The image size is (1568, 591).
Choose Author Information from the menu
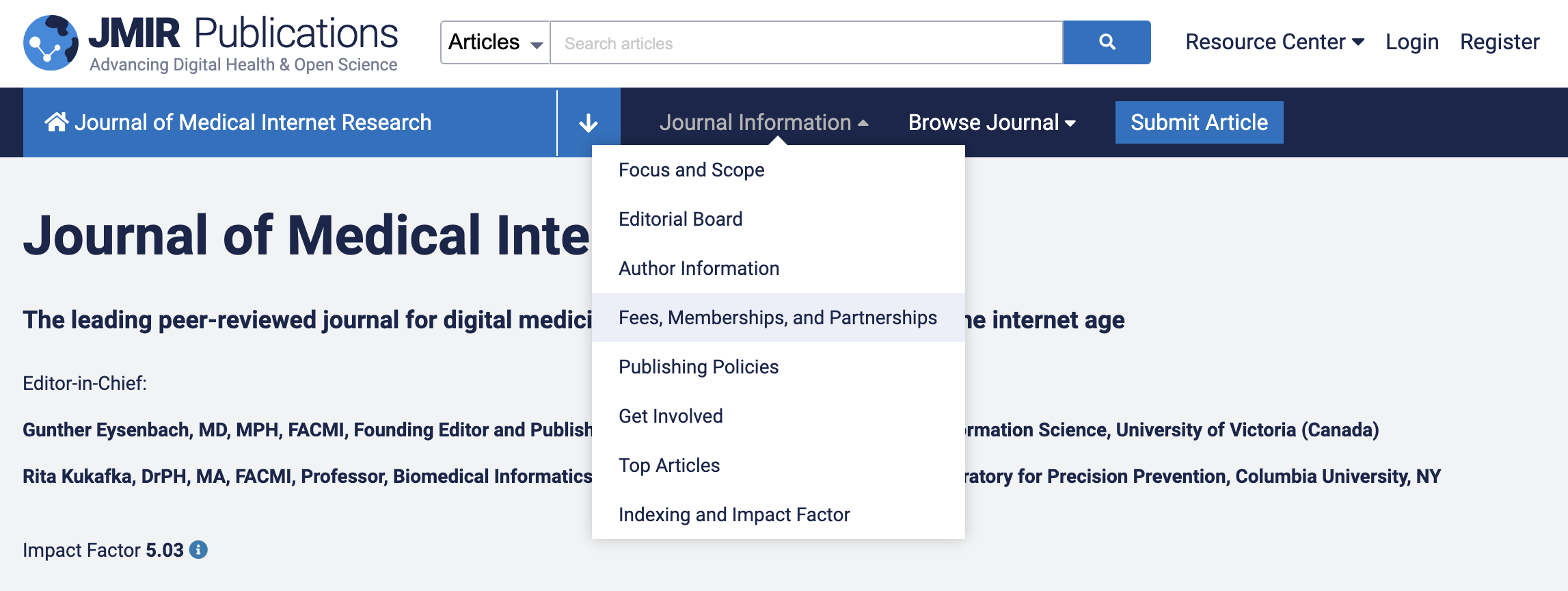pyautogui.click(x=699, y=268)
